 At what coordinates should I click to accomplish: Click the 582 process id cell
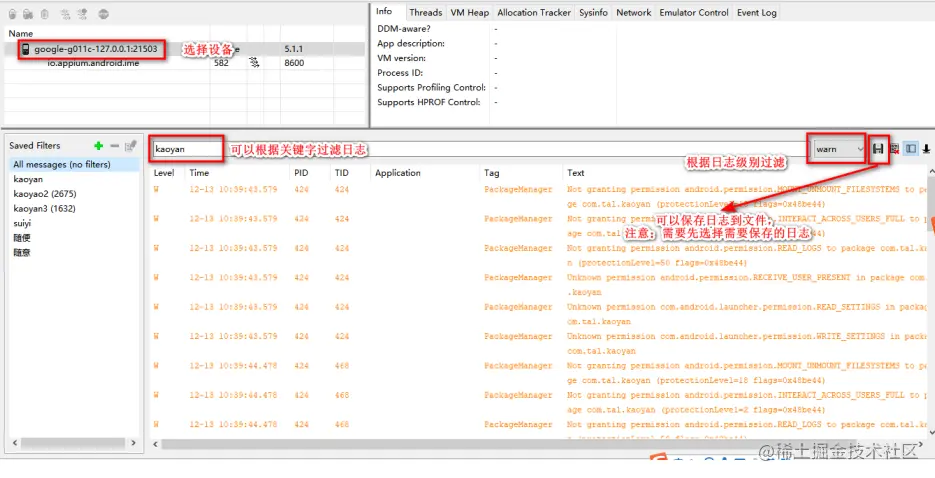click(221, 63)
